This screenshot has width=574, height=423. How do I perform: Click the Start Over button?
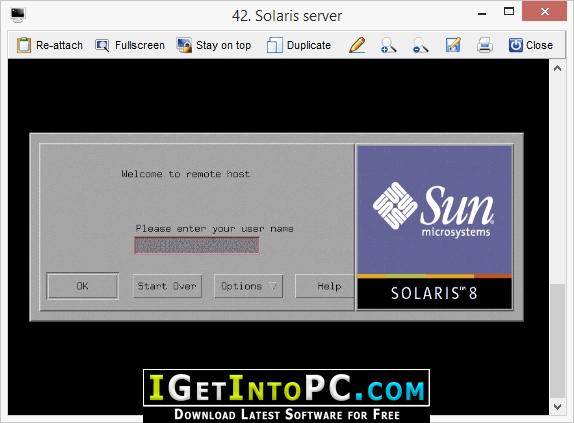click(167, 286)
